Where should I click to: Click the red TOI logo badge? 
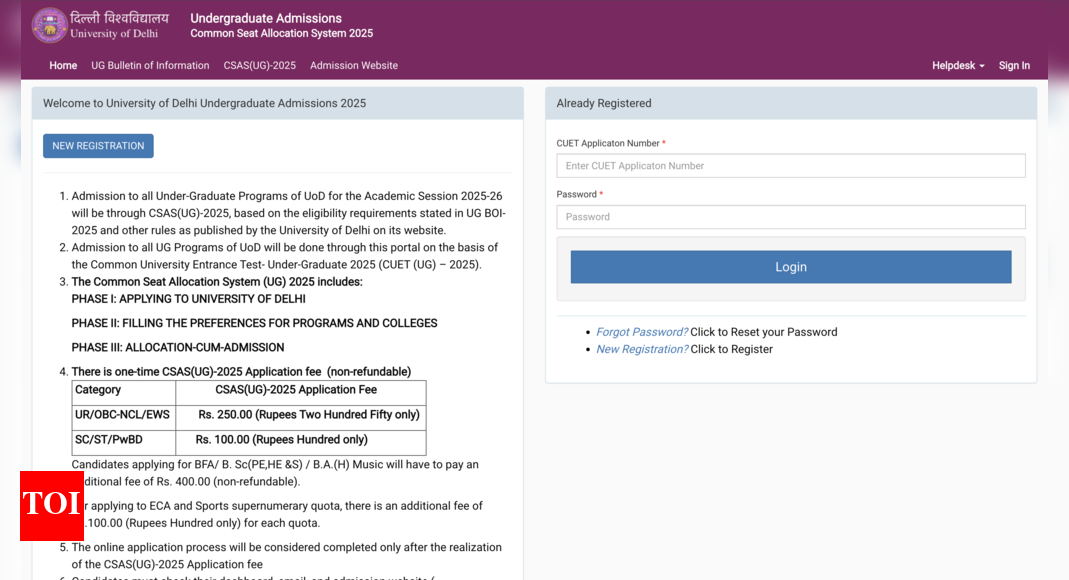(51, 505)
